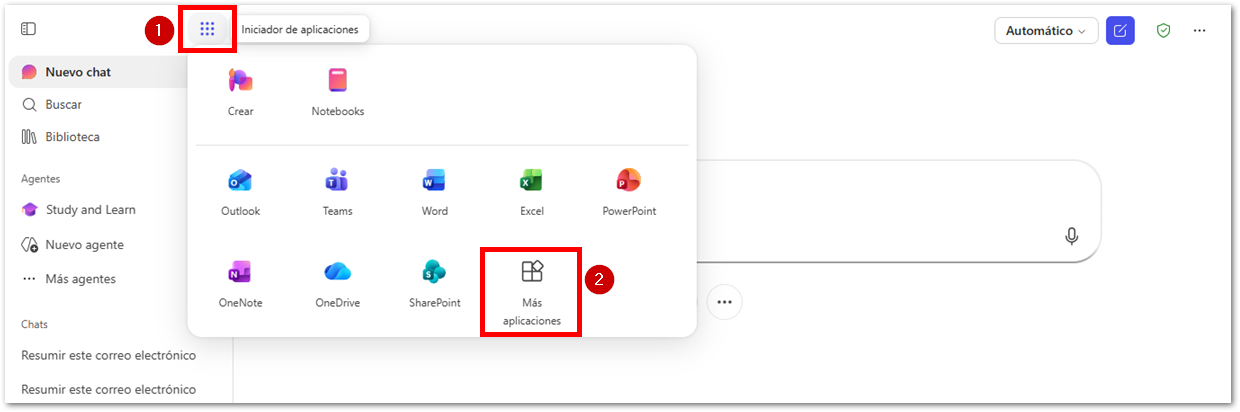This screenshot has height=412, width=1240.
Task: Launch Teams from the app launcher
Action: (x=337, y=192)
